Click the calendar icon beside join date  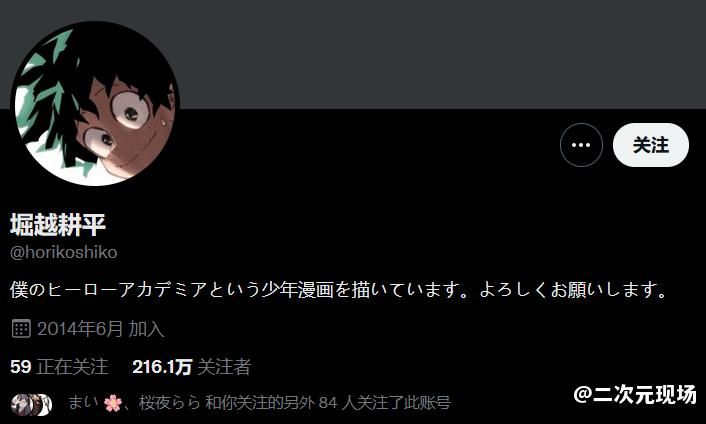coord(21,329)
